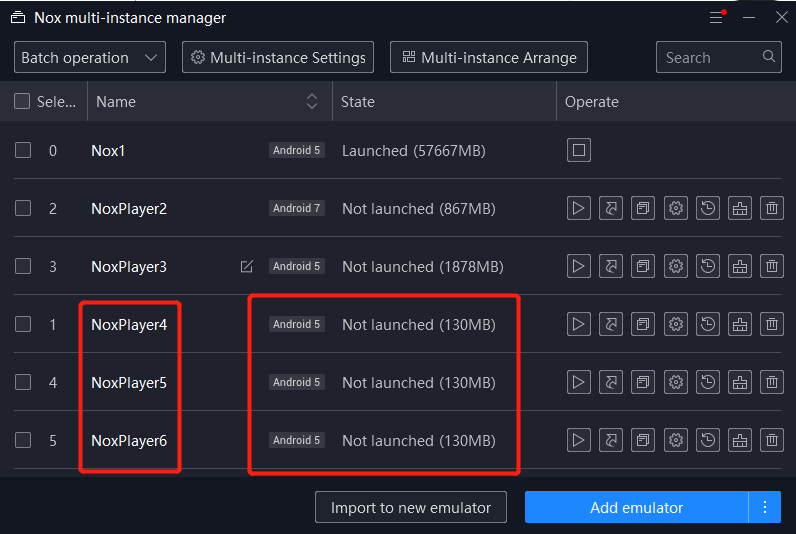
Task: Click Not launched (1878MB) state text
Action: click(423, 266)
